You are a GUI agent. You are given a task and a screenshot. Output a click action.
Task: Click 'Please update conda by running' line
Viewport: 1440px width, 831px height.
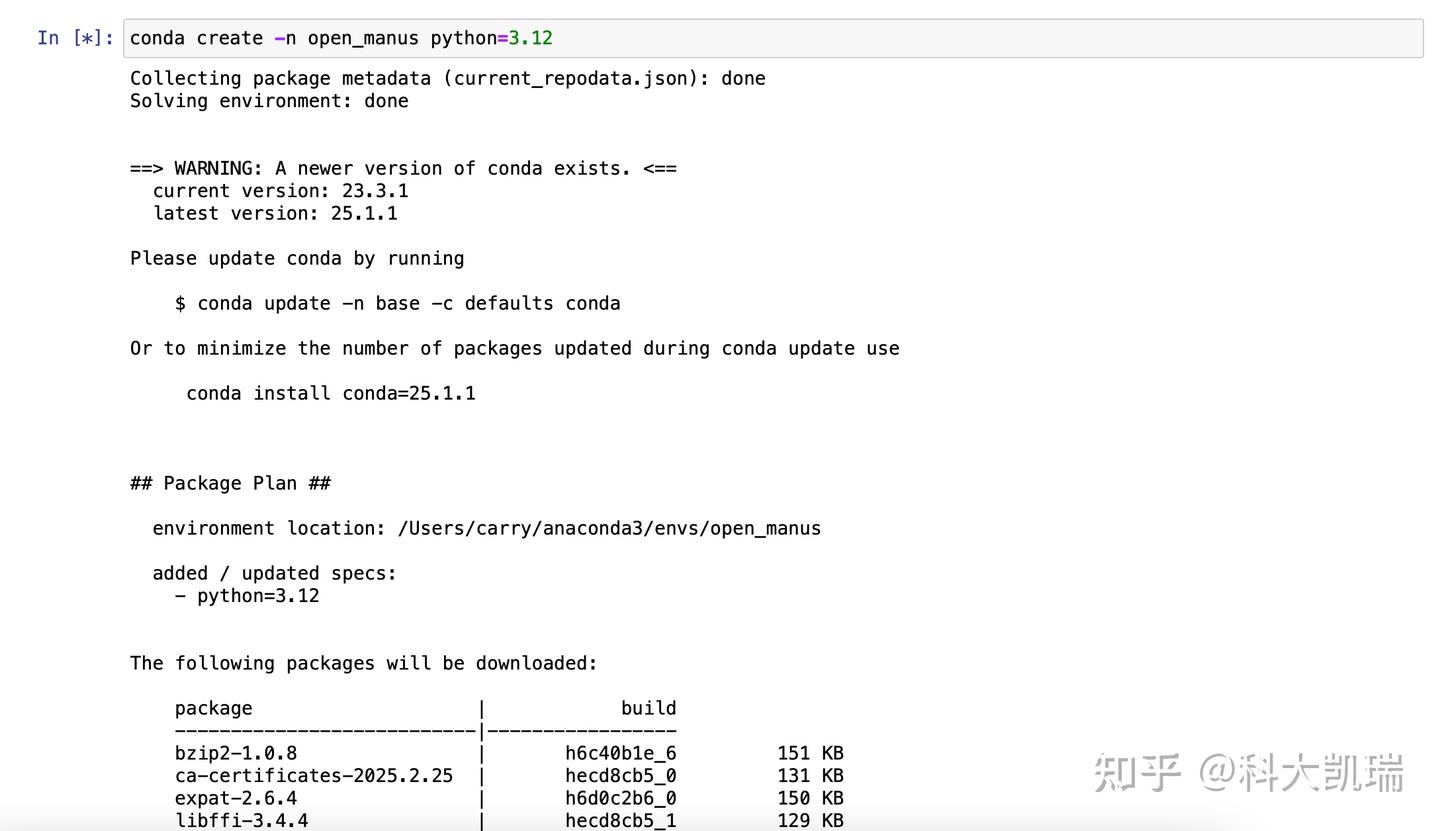click(297, 258)
